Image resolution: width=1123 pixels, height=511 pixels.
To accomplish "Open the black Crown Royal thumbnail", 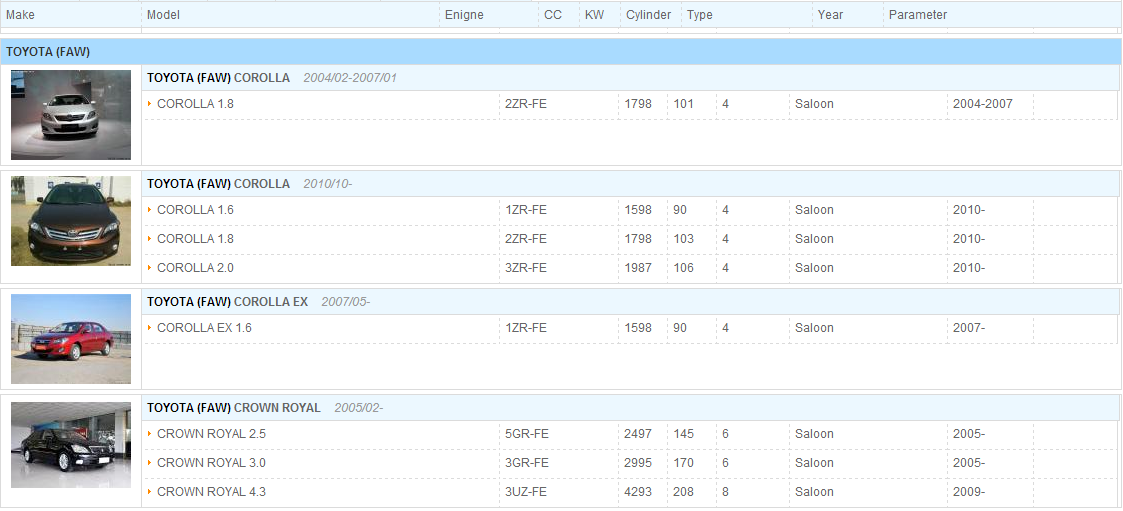I will click(x=71, y=444).
